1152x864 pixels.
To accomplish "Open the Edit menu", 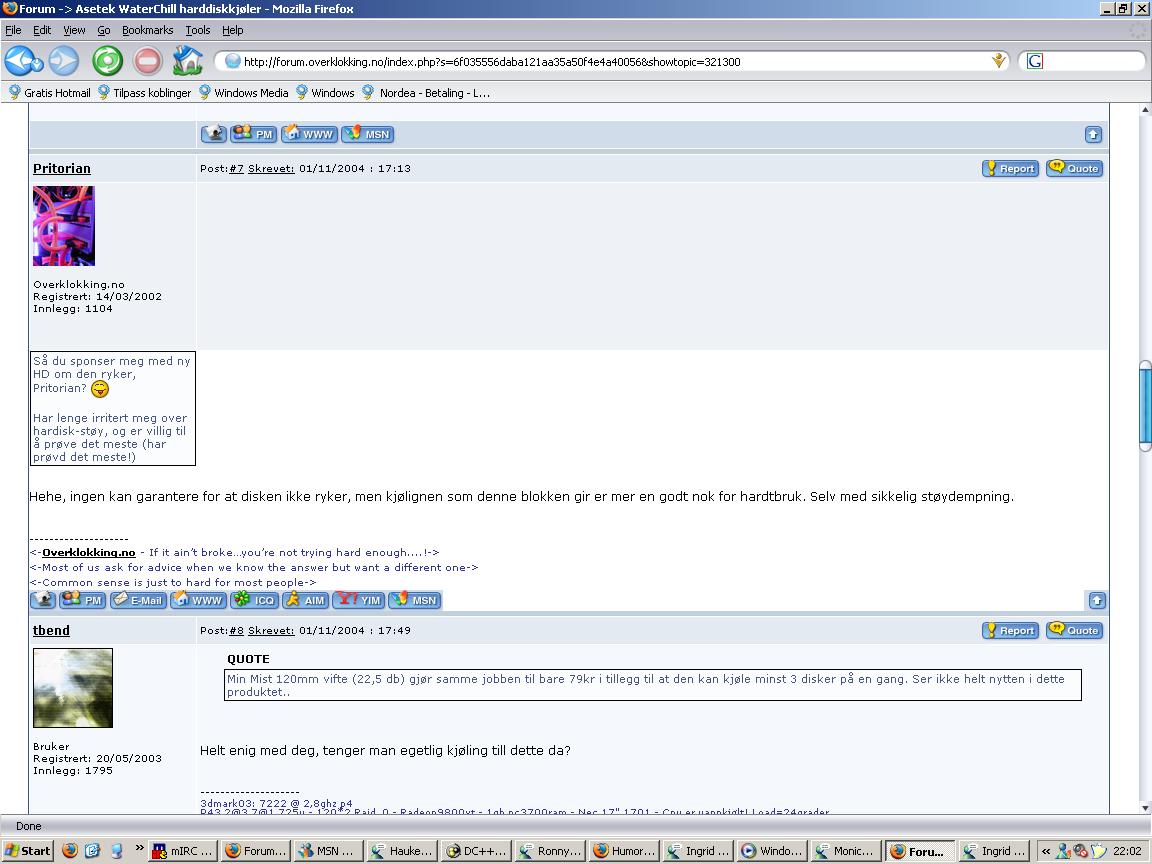I will (42, 30).
